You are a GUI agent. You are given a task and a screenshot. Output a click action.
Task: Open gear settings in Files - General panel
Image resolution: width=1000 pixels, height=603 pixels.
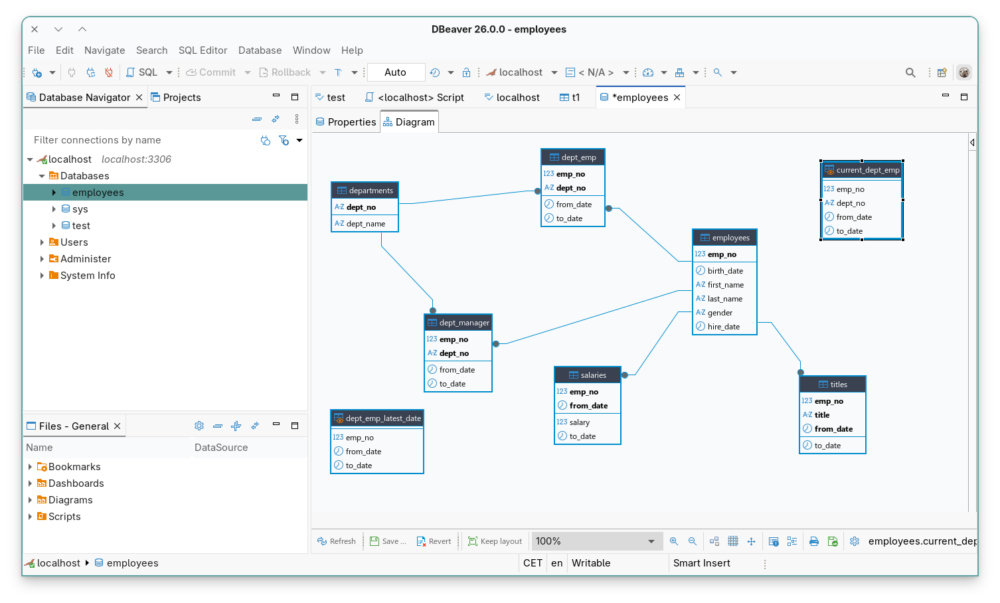tap(199, 426)
